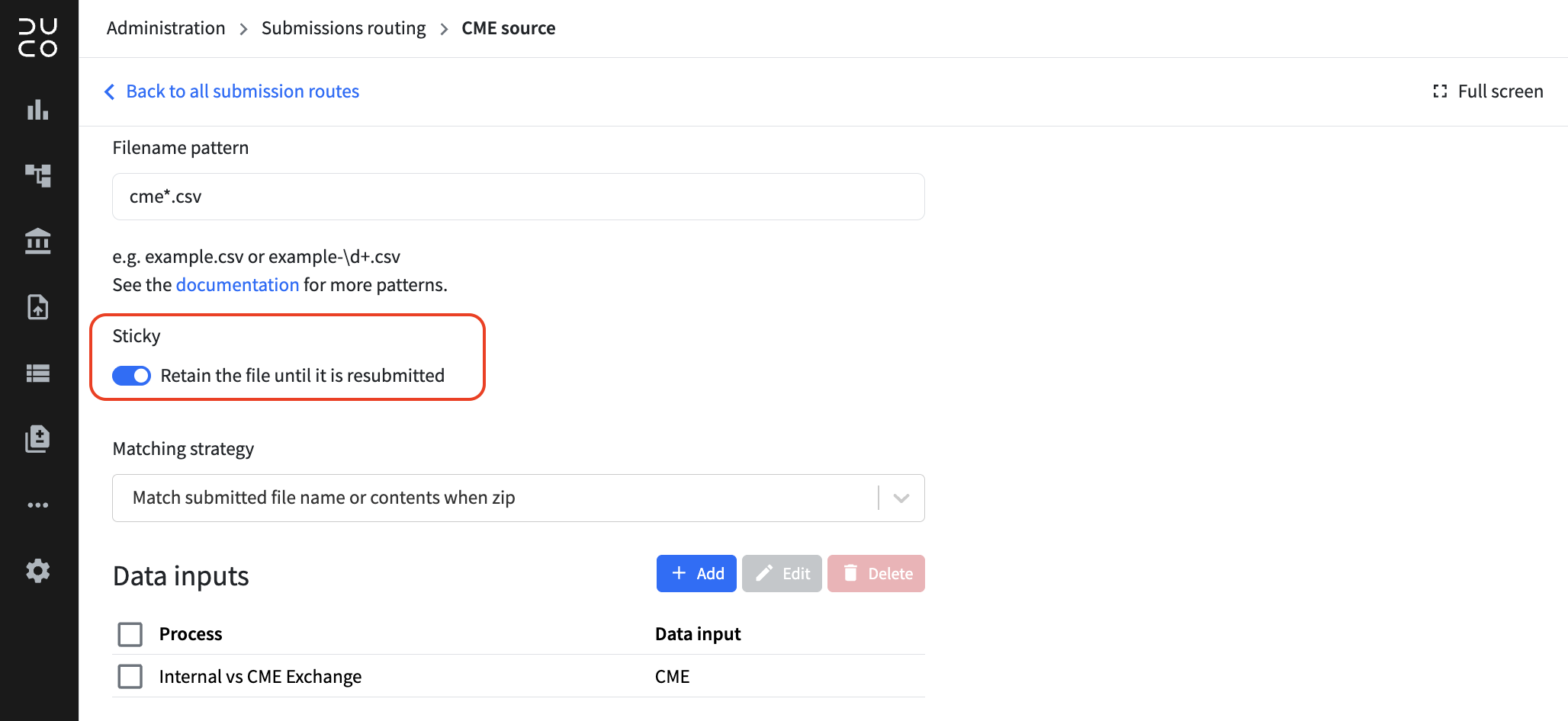
Task: Open the list view sidebar icon
Action: (38, 373)
